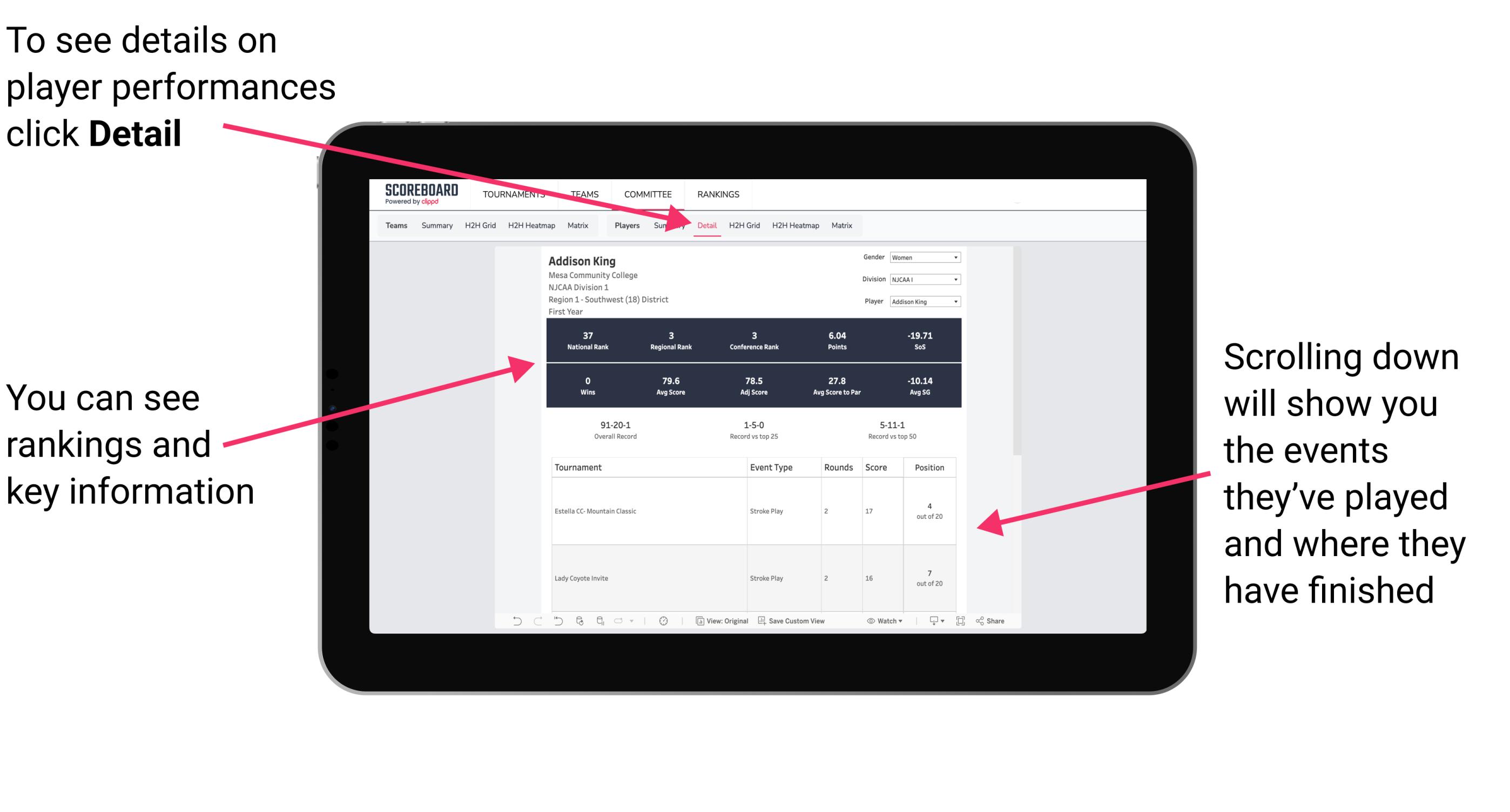Image resolution: width=1510 pixels, height=812 pixels.
Task: Click the refresh/reload icon
Action: coord(579,627)
